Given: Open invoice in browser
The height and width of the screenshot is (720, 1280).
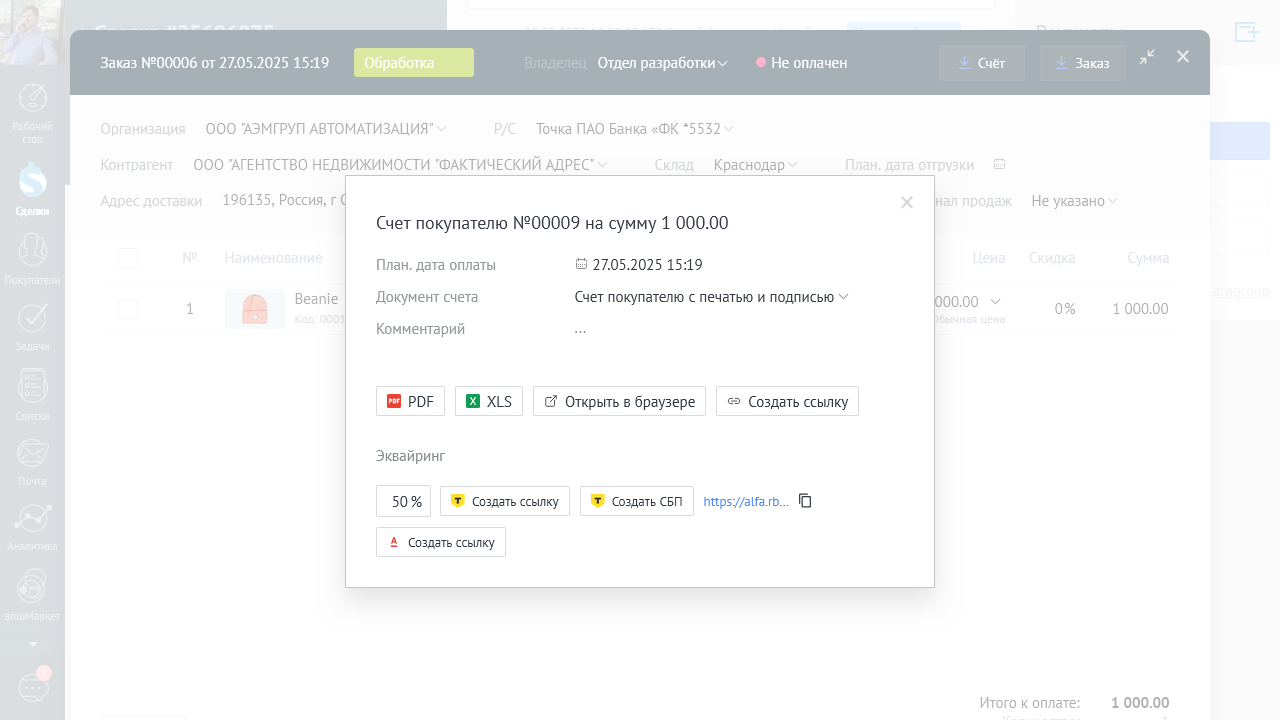Looking at the screenshot, I should click(x=619, y=401).
